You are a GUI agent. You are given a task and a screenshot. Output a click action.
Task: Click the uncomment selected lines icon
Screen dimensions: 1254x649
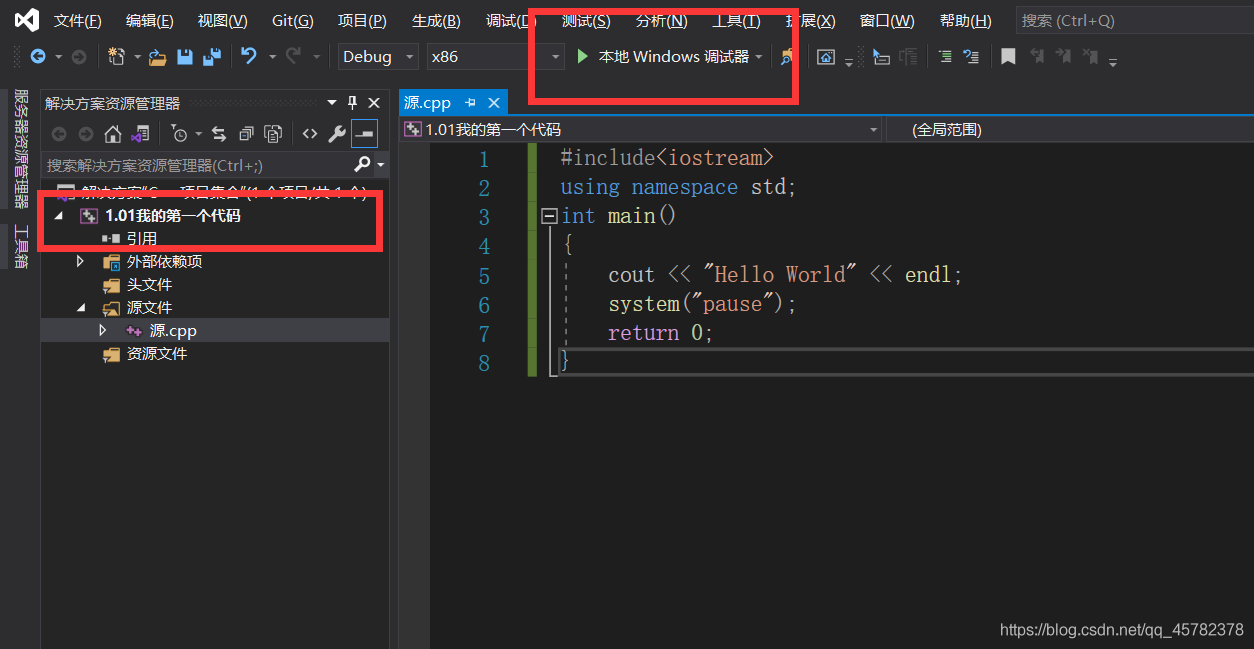click(x=971, y=57)
